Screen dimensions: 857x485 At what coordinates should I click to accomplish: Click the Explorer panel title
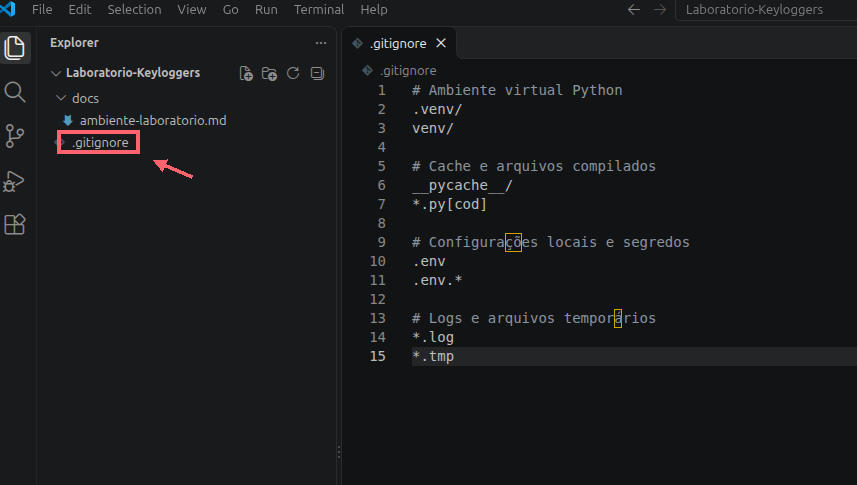coord(74,43)
